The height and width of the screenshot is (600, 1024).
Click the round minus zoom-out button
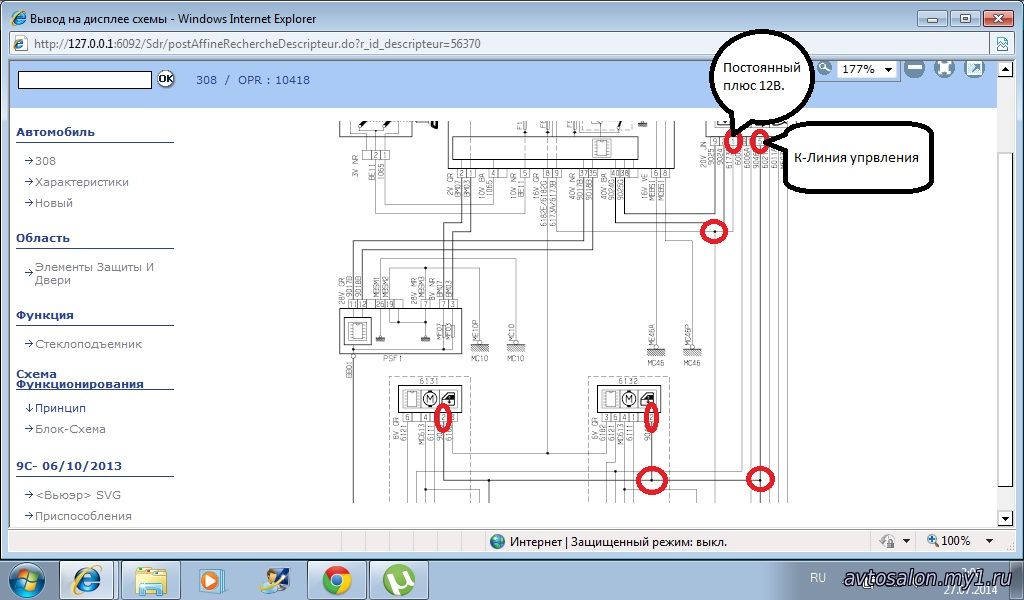tap(914, 69)
